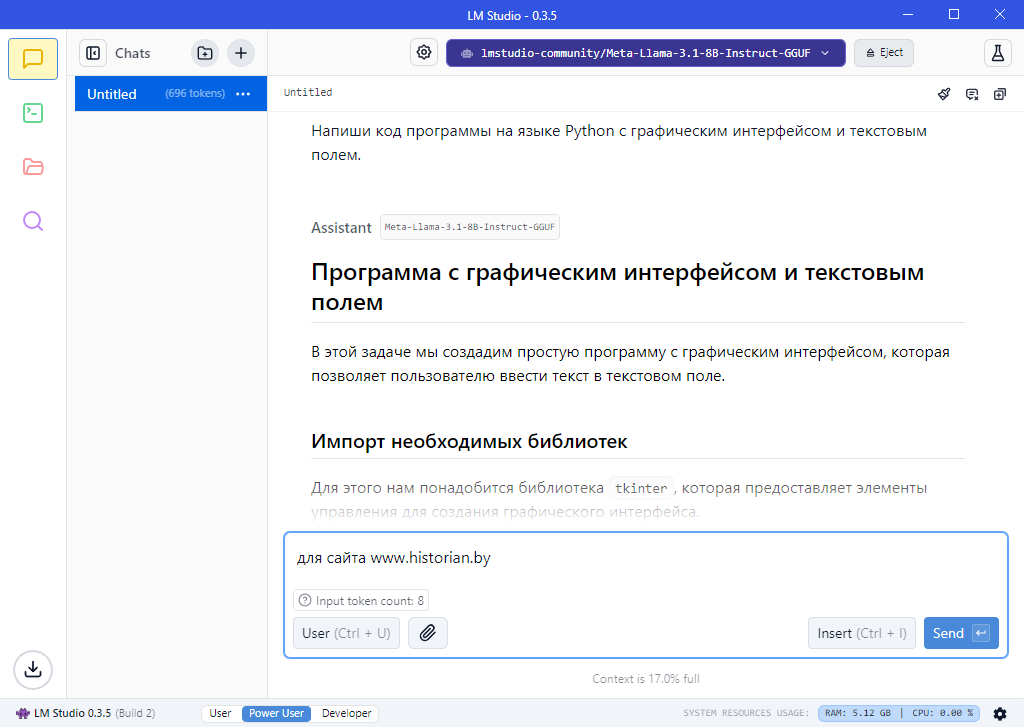1024x727 pixels.
Task: Open the Untitled chat options menu
Action: (x=243, y=94)
